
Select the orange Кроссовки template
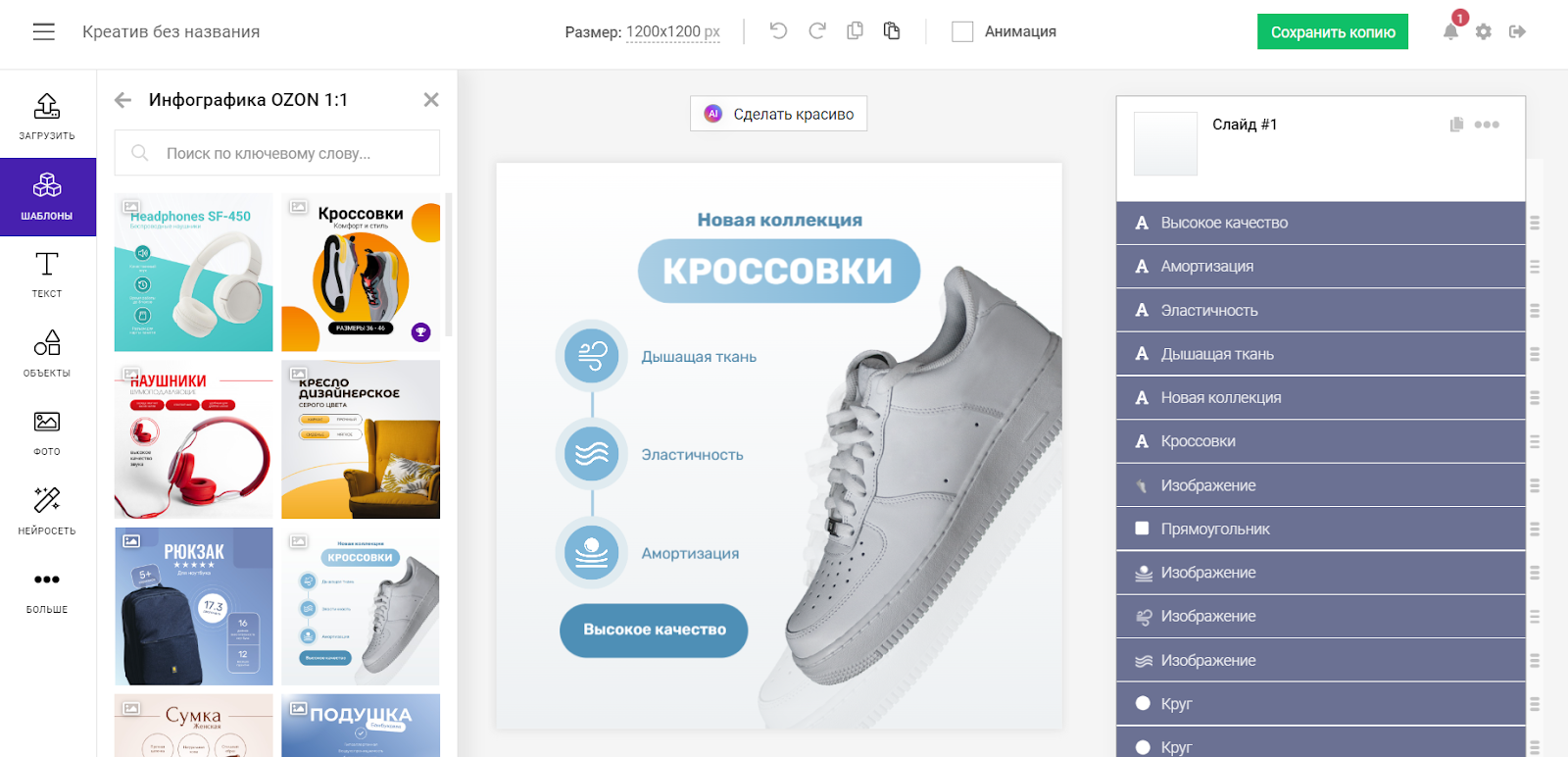click(x=361, y=272)
